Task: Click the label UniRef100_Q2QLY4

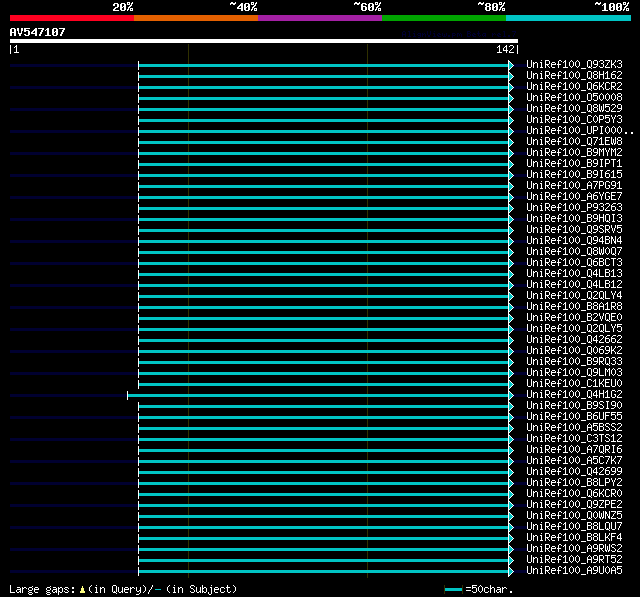Action: [x=574, y=296]
